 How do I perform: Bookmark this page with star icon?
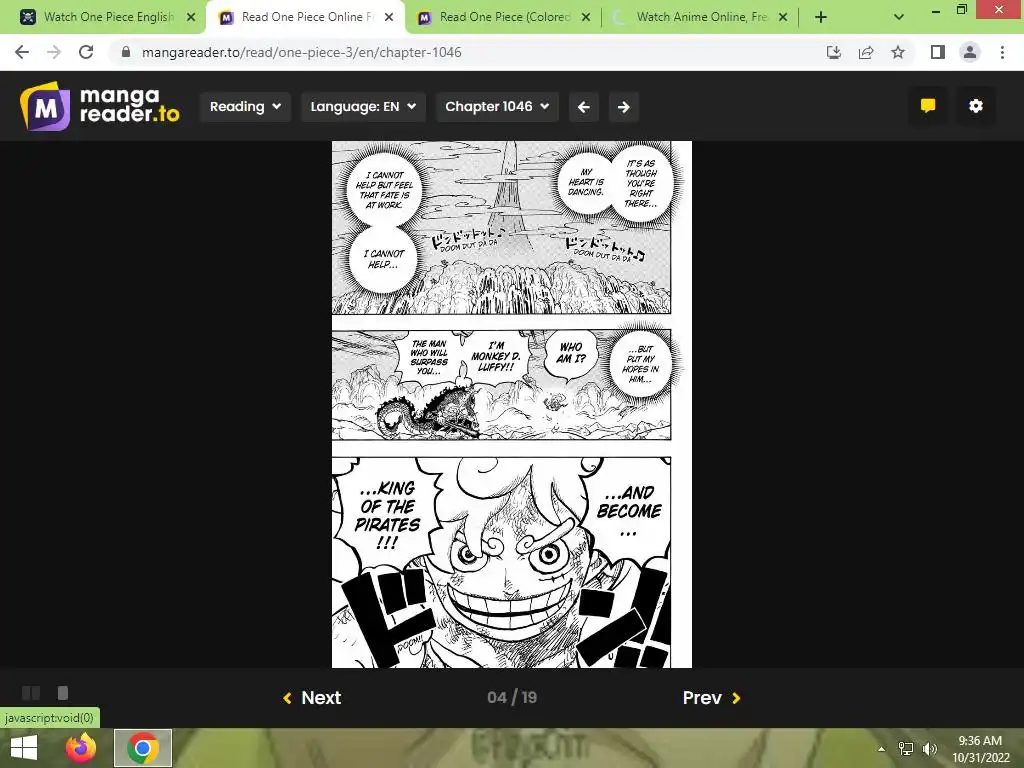898,52
